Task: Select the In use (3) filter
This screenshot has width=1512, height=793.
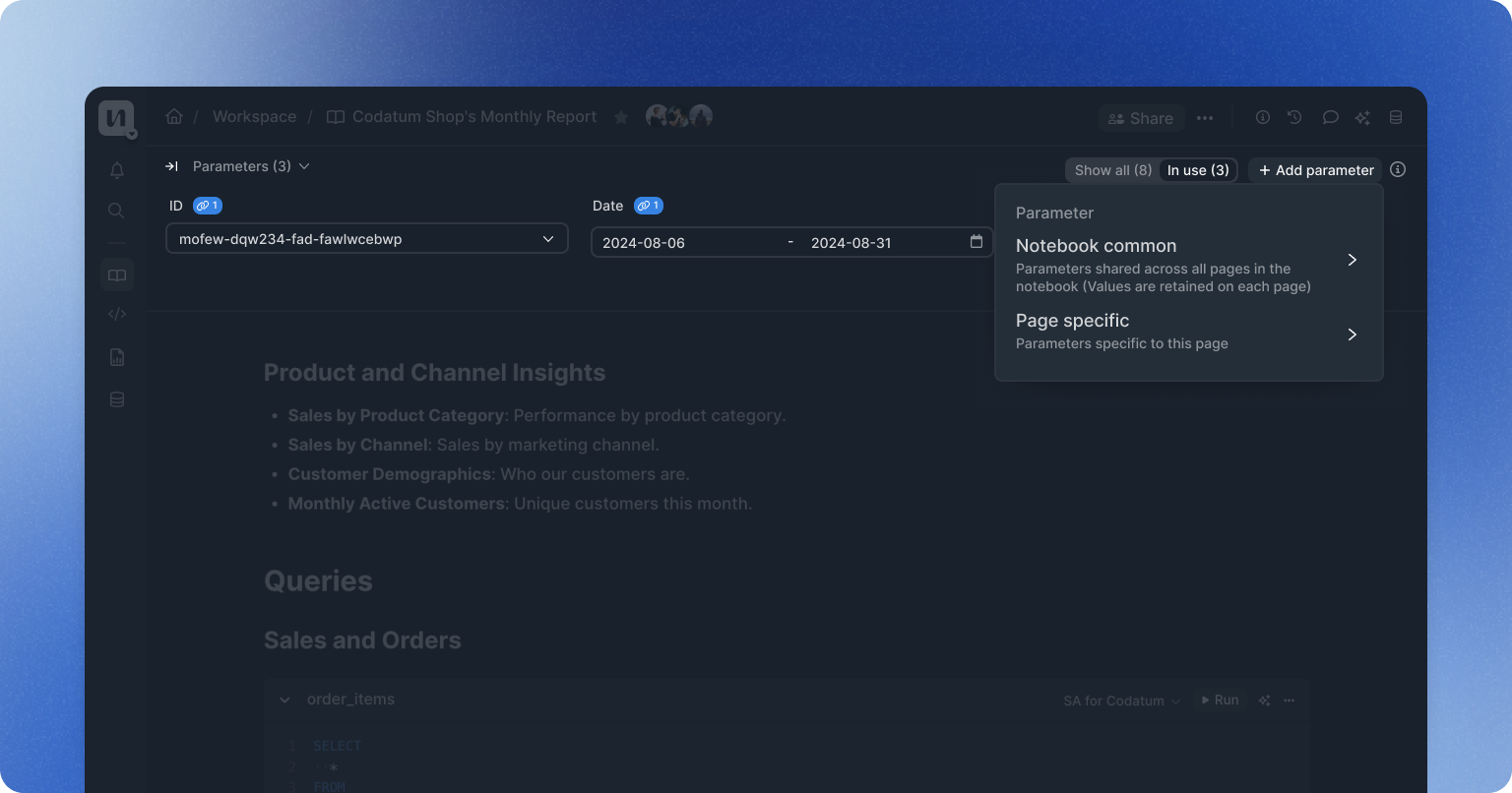Action: tap(1198, 170)
